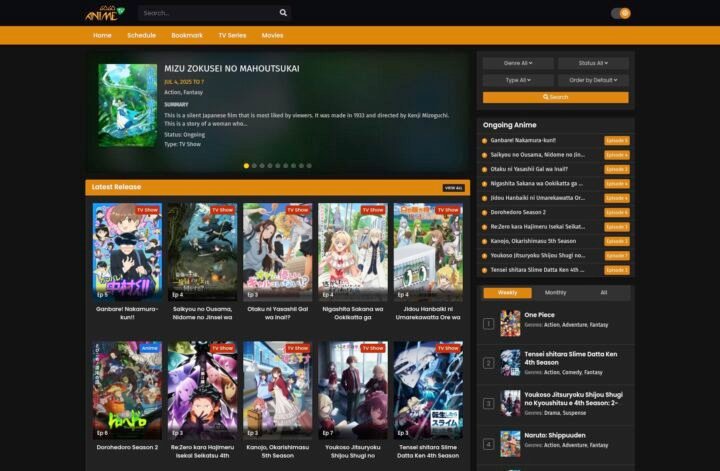Viewport: 720px width, 471px height.
Task: Click the search magnifier icon in header
Action: coord(283,13)
